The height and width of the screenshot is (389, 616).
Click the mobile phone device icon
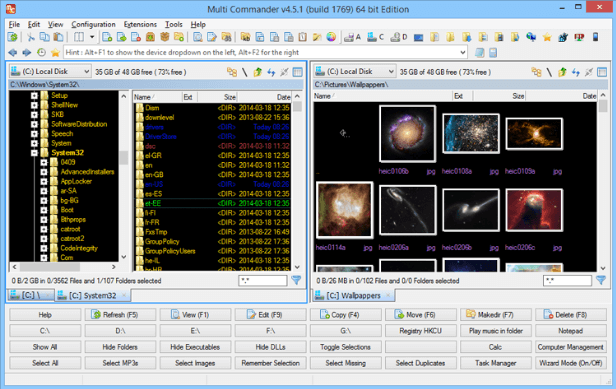pyautogui.click(x=596, y=37)
